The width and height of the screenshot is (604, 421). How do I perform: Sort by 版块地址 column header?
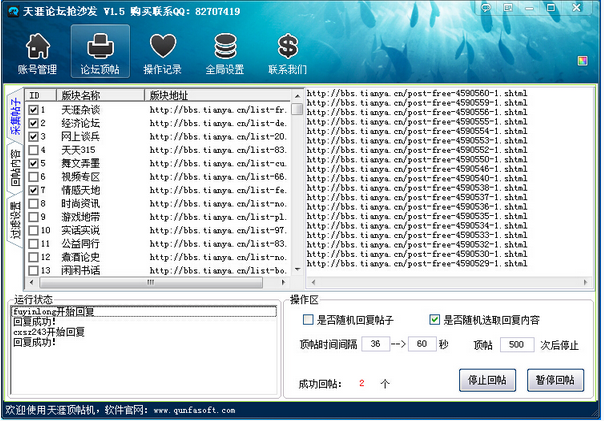(218, 95)
